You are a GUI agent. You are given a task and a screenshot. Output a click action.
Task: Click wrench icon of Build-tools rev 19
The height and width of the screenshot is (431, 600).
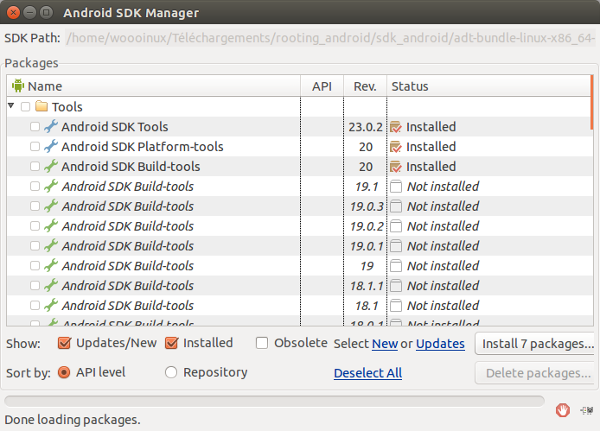point(51,266)
